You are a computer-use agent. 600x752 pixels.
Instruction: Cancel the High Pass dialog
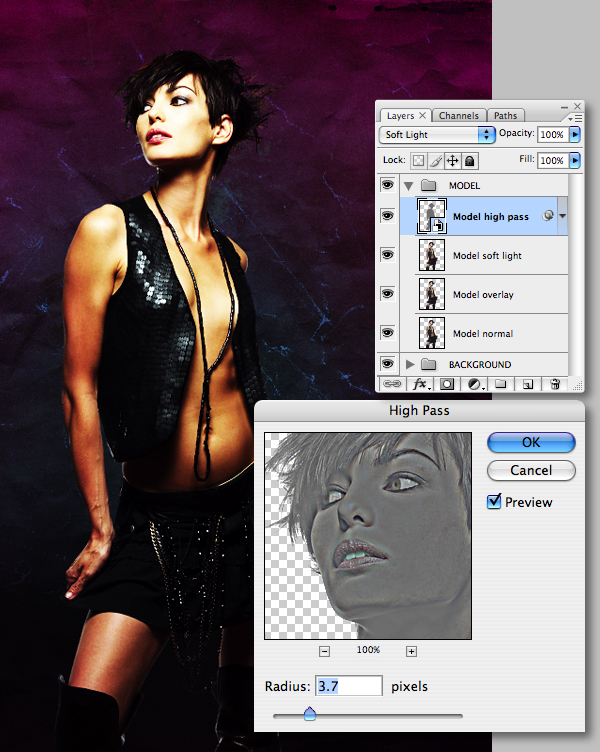coord(531,470)
